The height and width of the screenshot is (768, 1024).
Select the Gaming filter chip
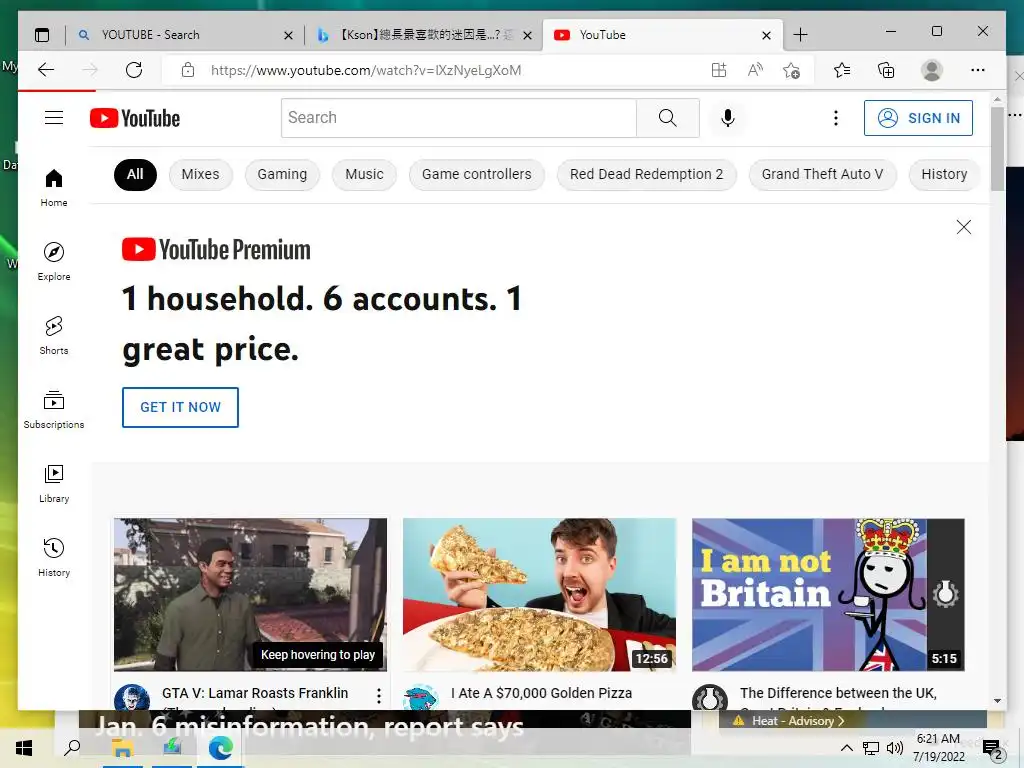point(282,174)
